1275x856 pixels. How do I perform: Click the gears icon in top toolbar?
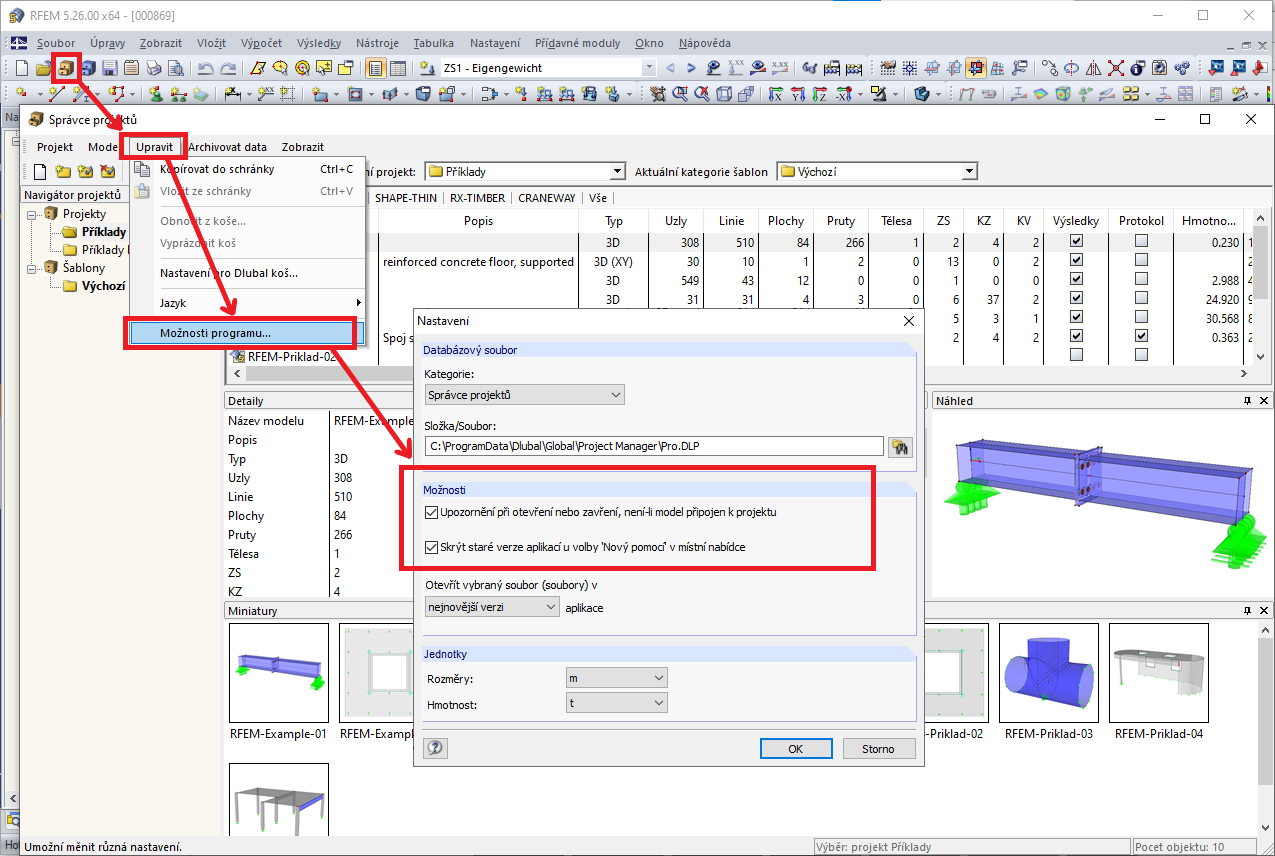click(1182, 68)
